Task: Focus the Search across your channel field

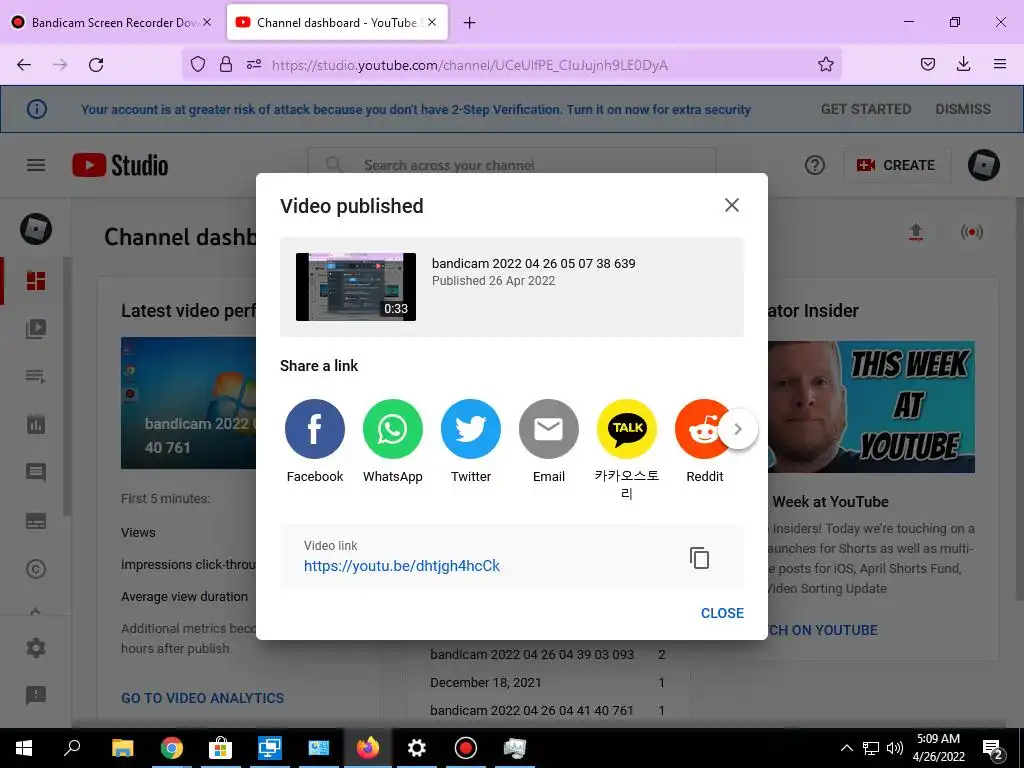Action: click(512, 165)
